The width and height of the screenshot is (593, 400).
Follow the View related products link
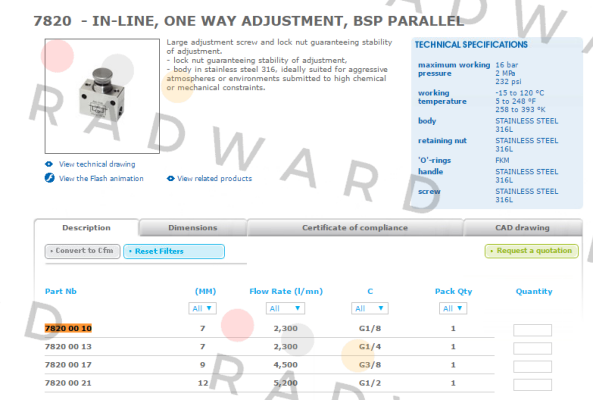[214, 178]
